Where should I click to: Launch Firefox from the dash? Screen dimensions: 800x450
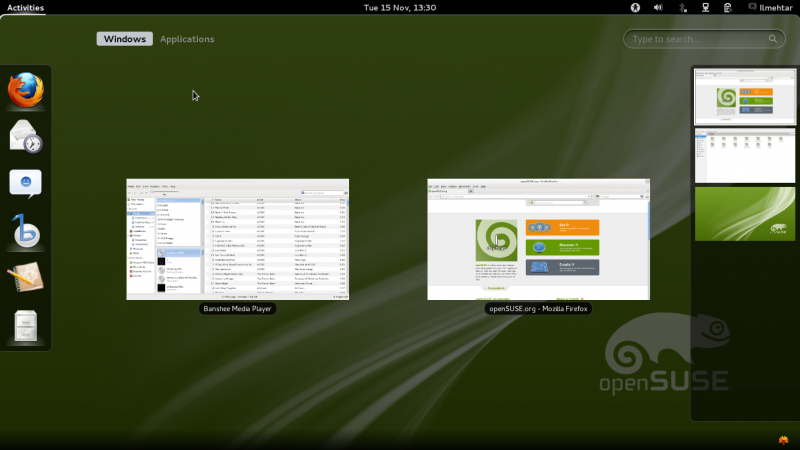(26, 90)
